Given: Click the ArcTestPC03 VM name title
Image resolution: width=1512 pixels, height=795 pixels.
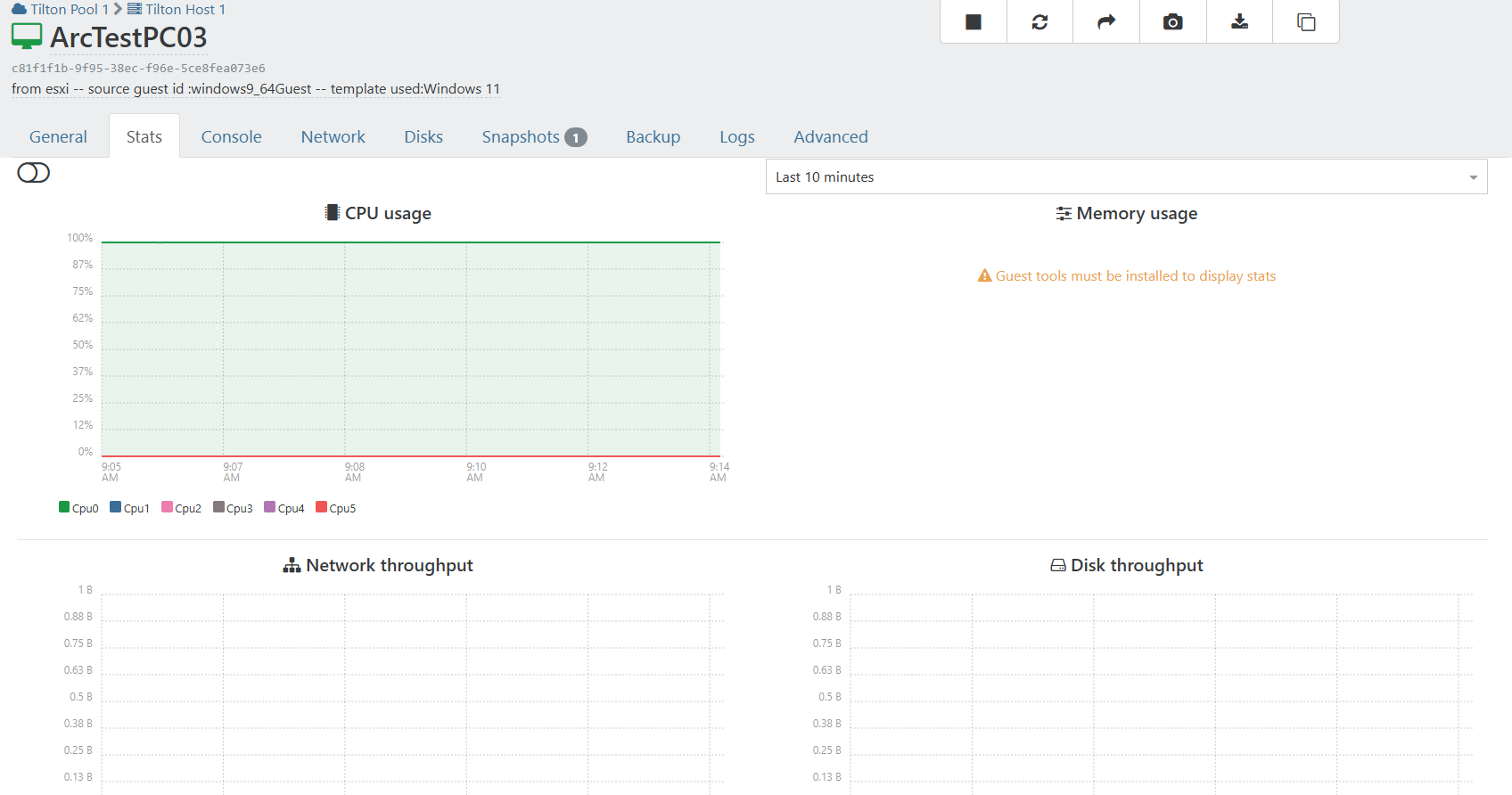Looking at the screenshot, I should coord(128,37).
